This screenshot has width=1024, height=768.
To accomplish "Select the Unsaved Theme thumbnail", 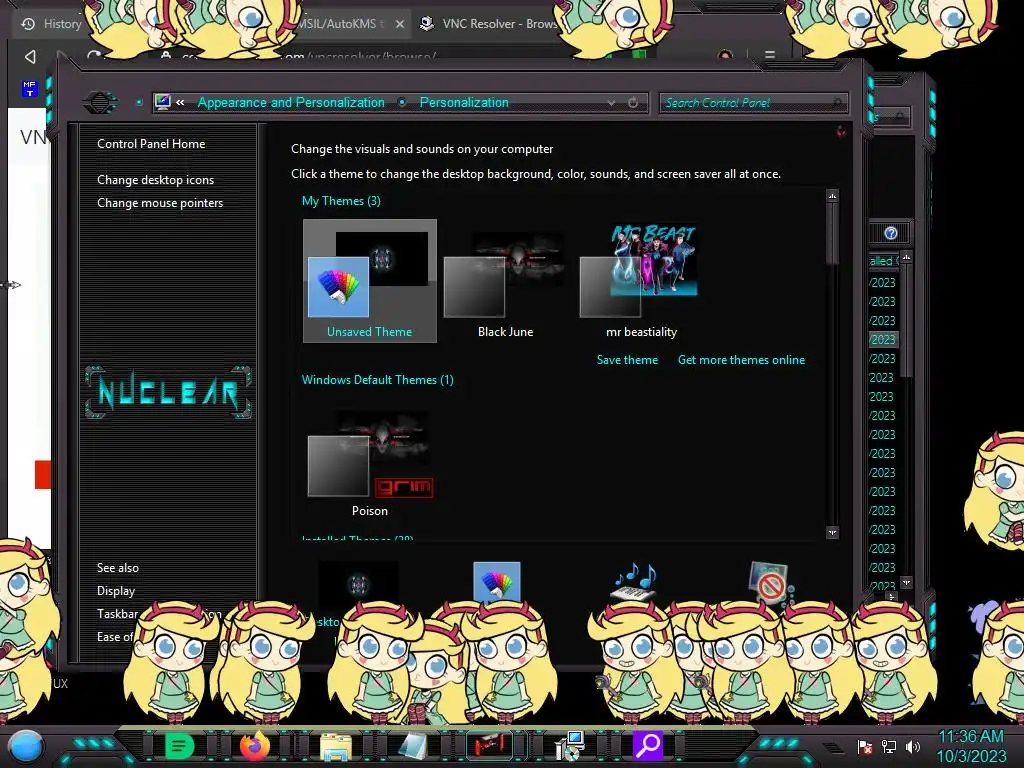I will [x=370, y=281].
